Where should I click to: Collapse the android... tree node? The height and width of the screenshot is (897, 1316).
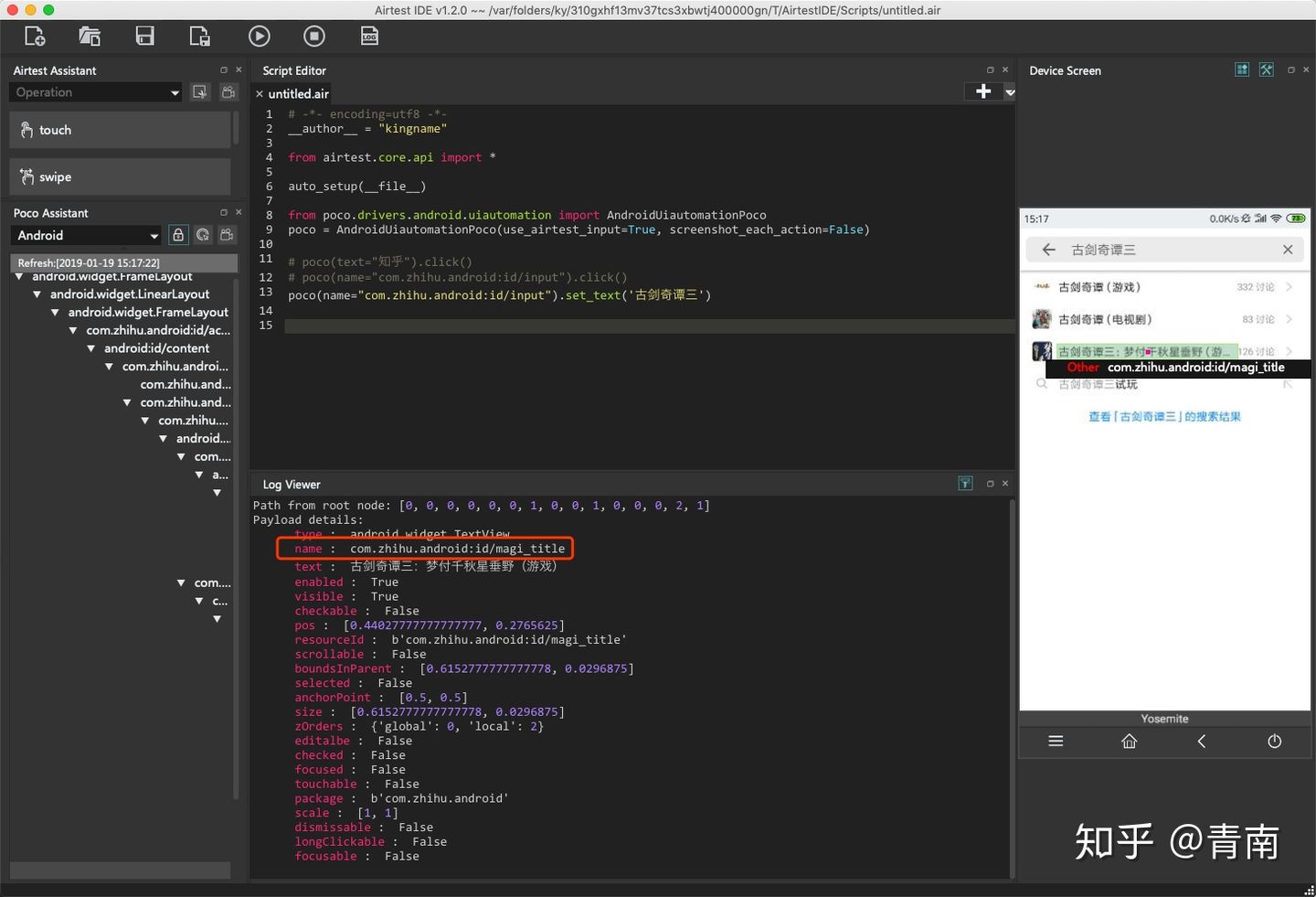[x=163, y=439]
